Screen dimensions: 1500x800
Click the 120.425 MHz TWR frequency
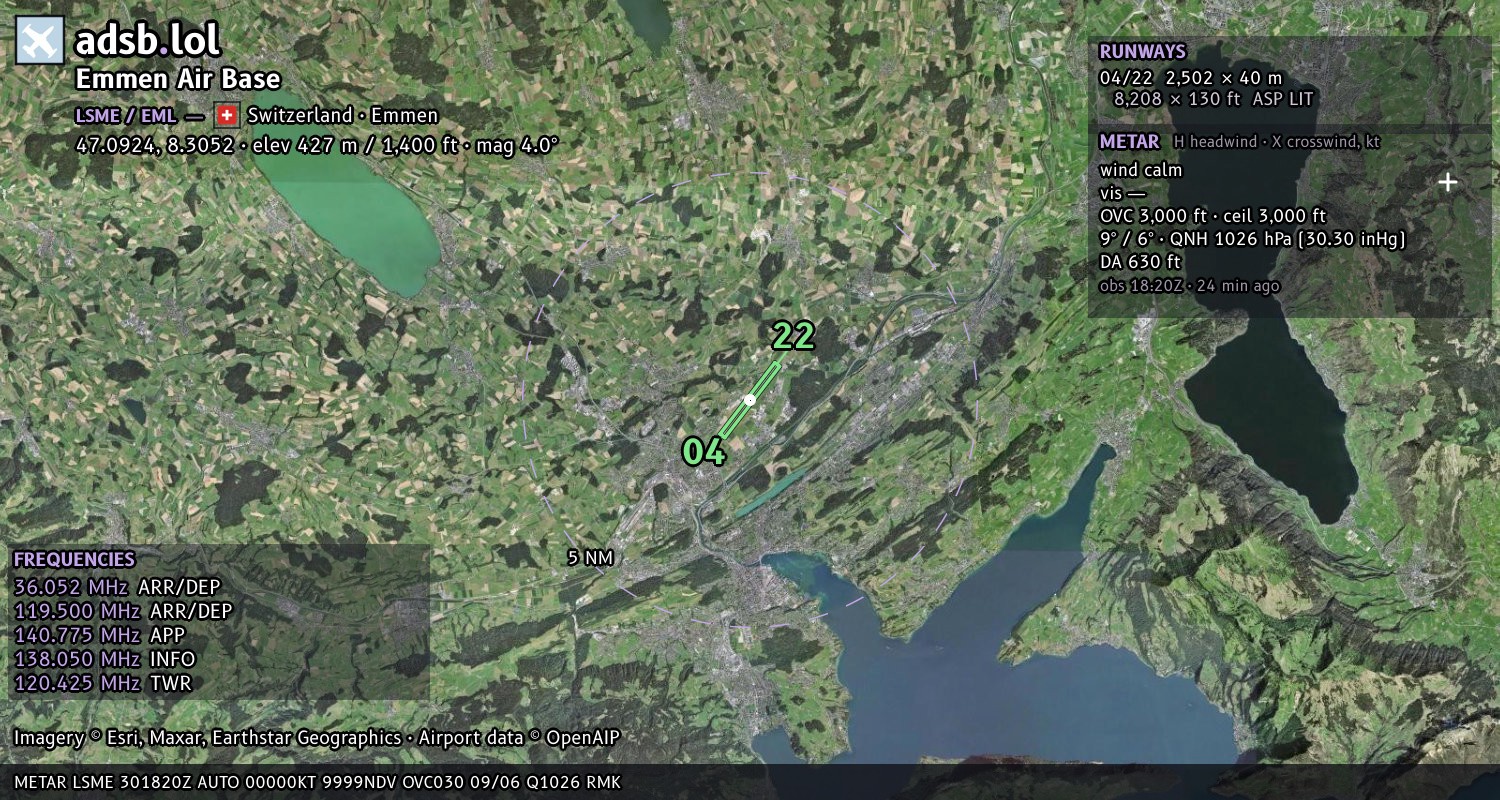coord(102,683)
